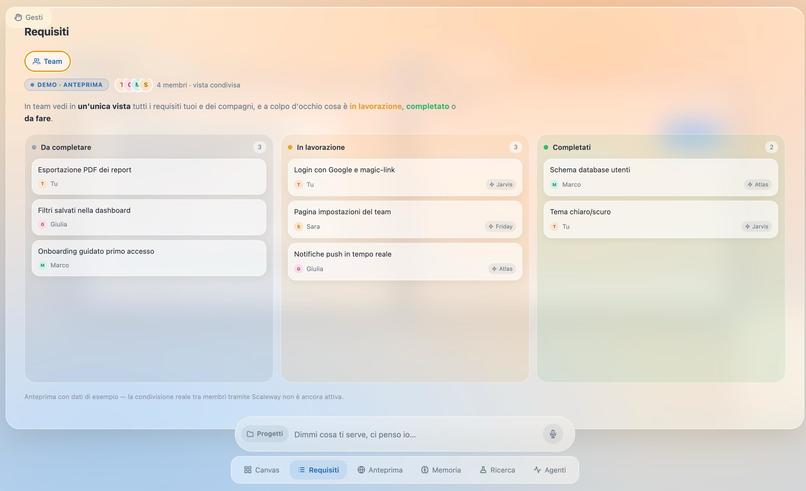
Task: Click Jarvis agent tag on Login con Google card
Action: tap(501, 185)
